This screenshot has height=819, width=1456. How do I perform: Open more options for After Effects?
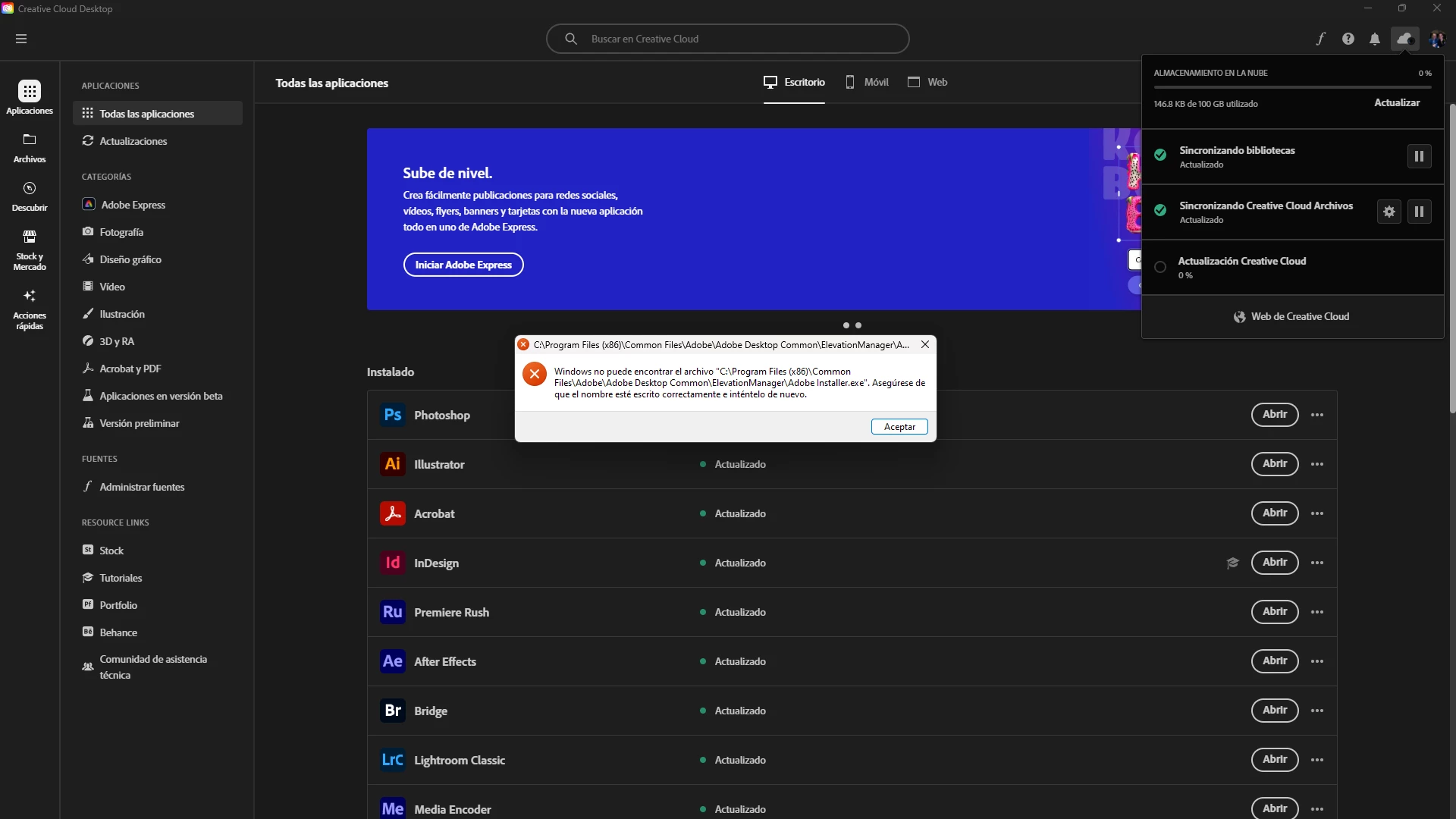point(1317,661)
